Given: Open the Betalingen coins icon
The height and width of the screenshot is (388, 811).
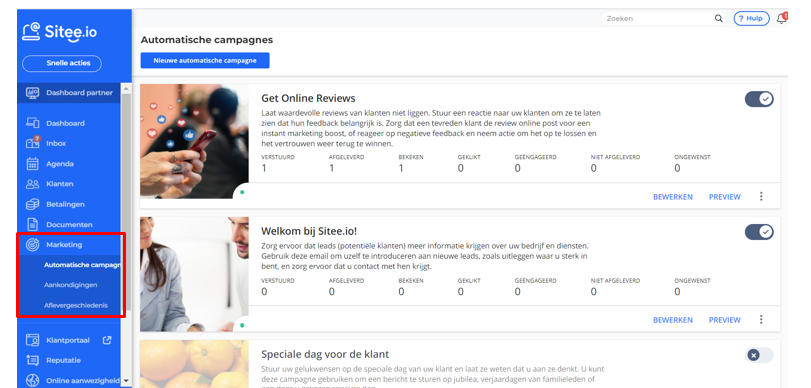Looking at the screenshot, I should coord(33,204).
